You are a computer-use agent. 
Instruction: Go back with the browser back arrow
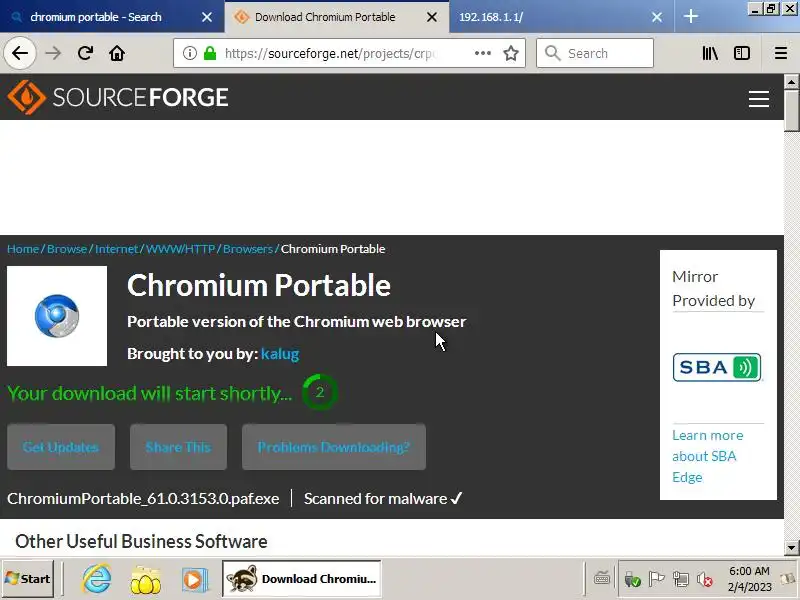[20, 53]
